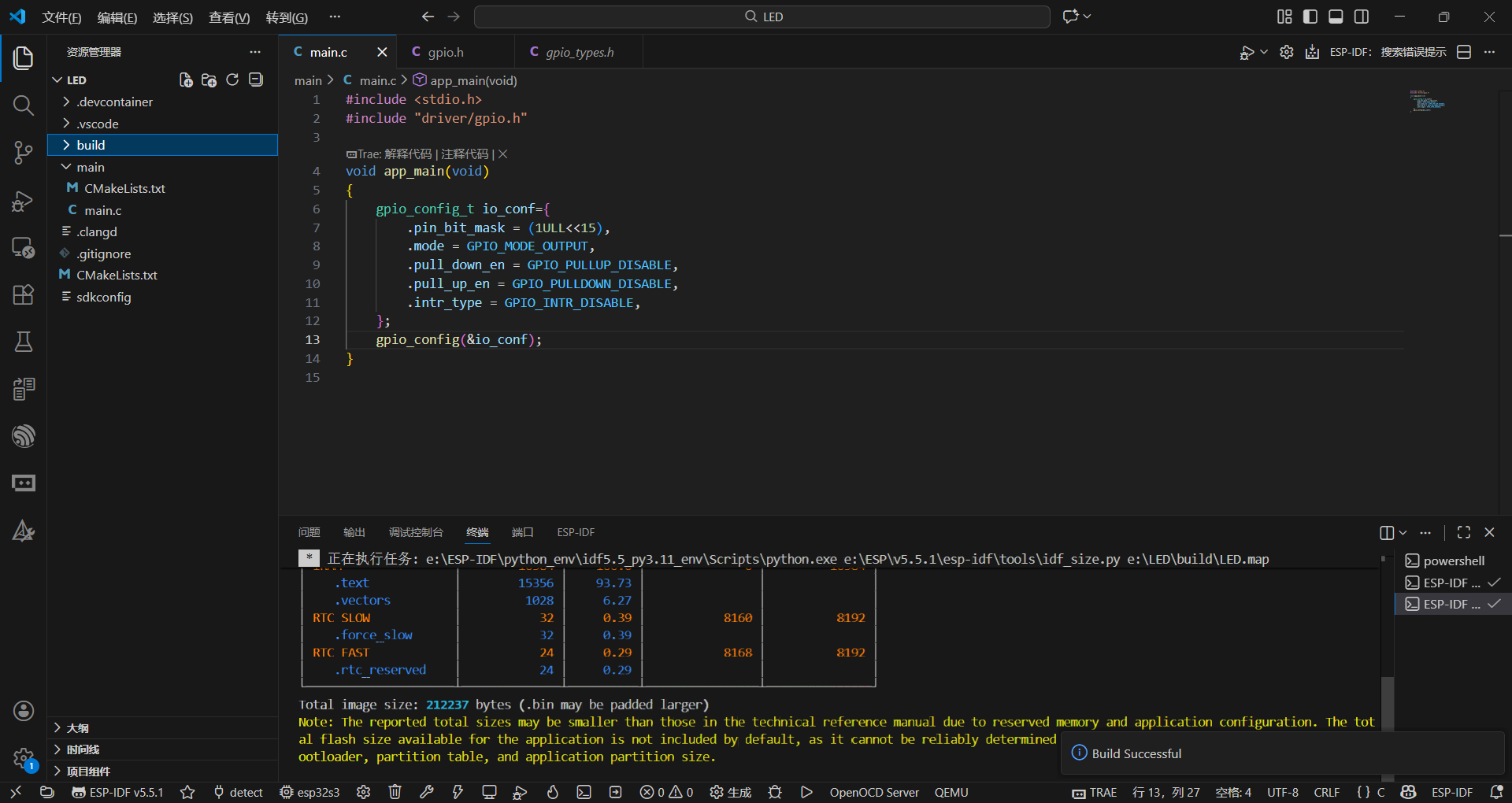The height and width of the screenshot is (803, 1512).
Task: Open the Remote Explorer view
Action: tap(24, 248)
